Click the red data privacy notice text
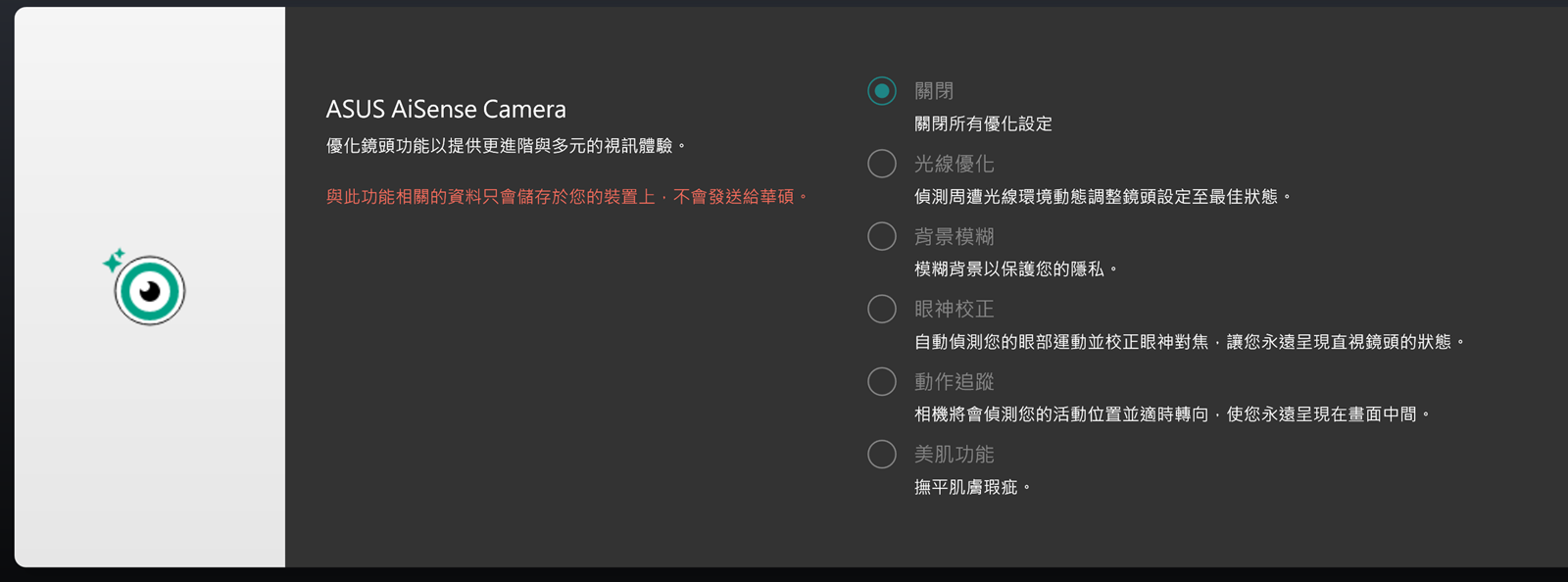This screenshot has height=582, width=1568. [566, 197]
